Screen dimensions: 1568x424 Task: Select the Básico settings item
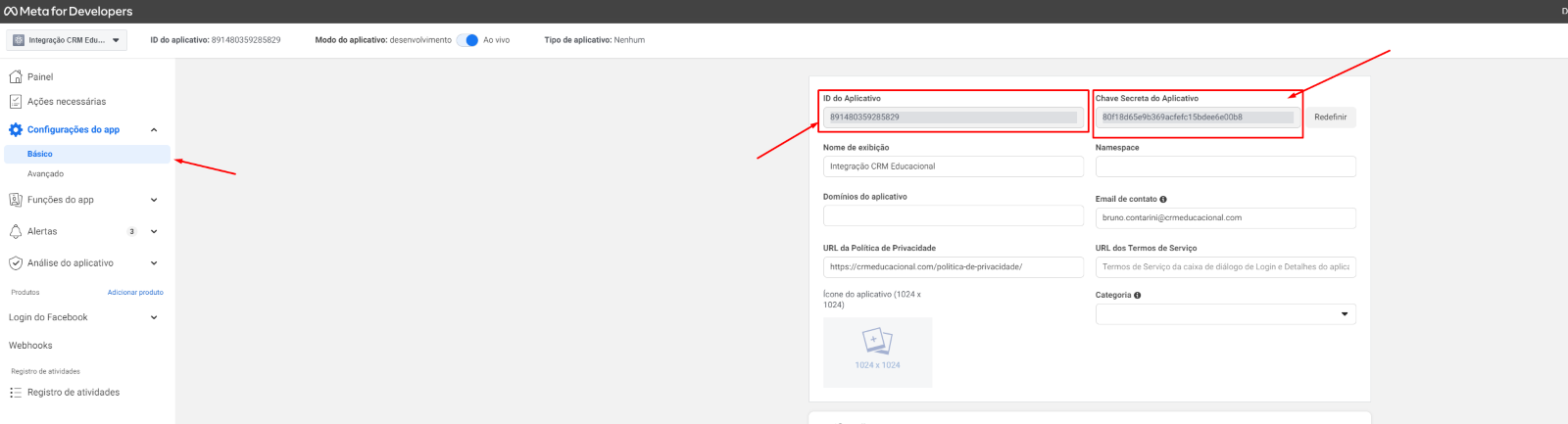(x=86, y=154)
